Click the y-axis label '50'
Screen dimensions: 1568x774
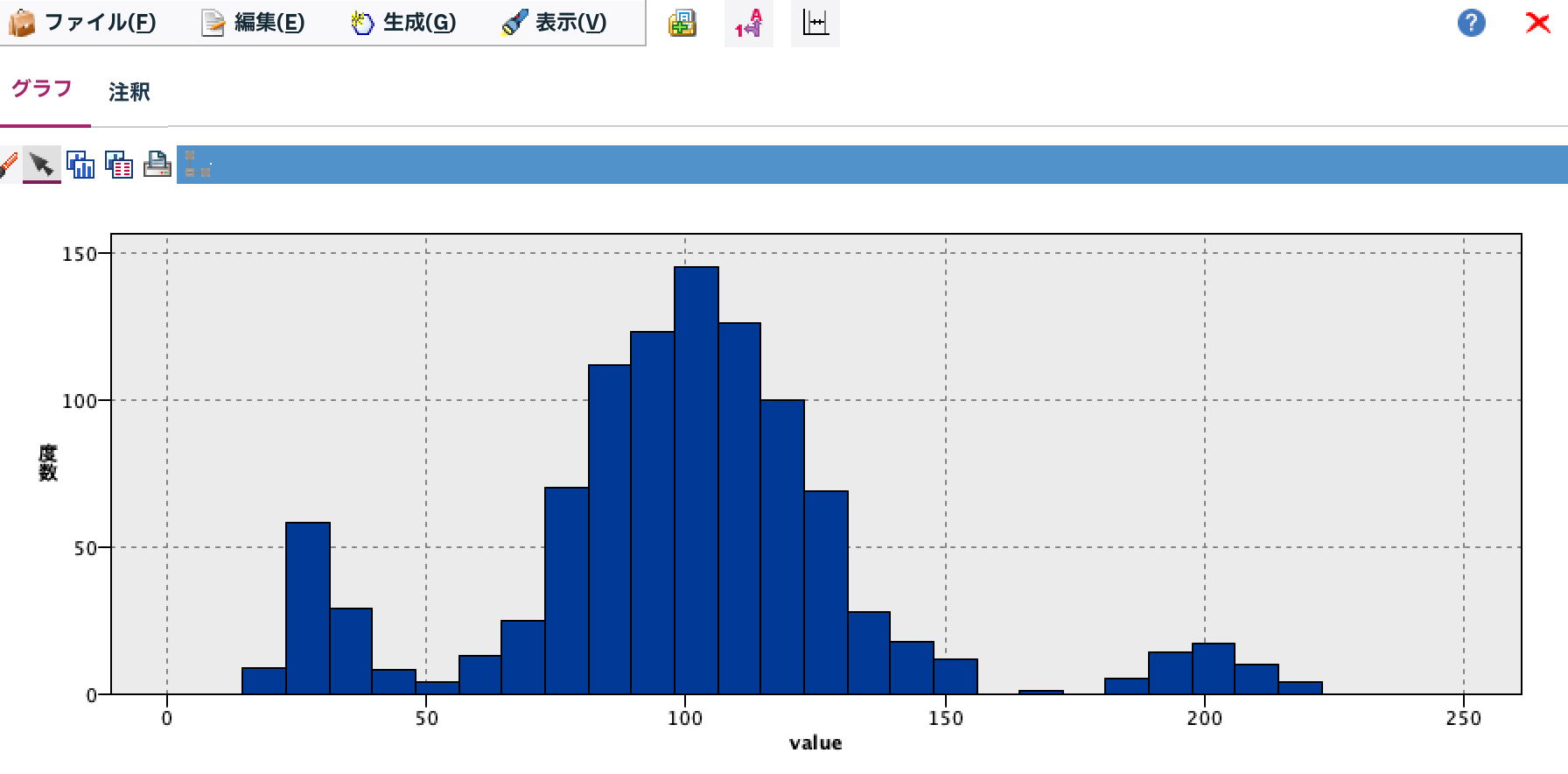pos(86,548)
